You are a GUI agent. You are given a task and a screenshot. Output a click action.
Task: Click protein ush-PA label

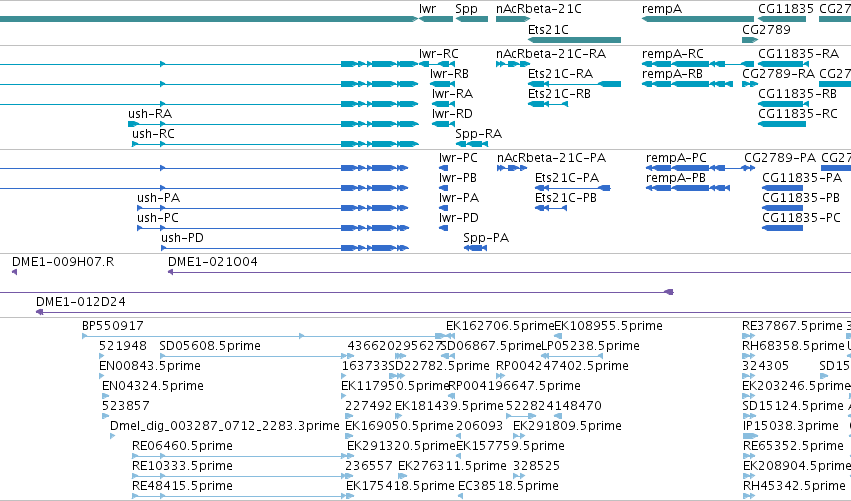pyautogui.click(x=158, y=198)
